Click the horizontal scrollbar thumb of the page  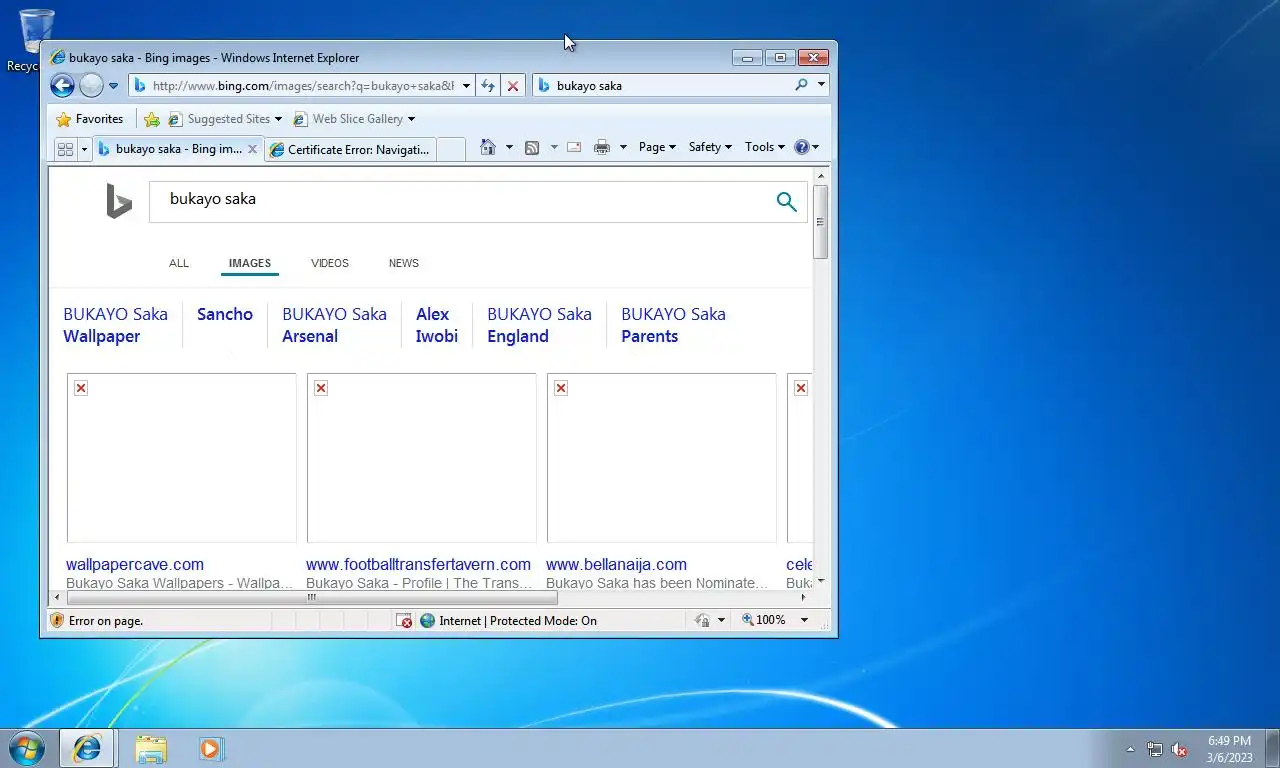coord(312,598)
